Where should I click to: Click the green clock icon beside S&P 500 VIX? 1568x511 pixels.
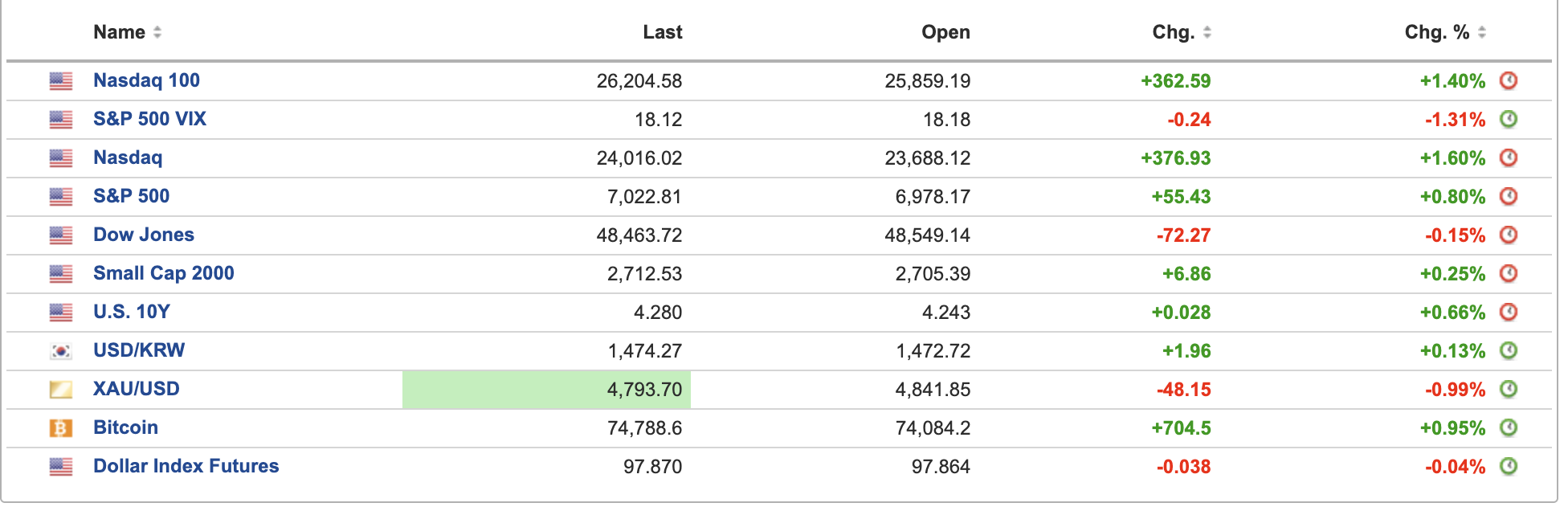click(1509, 120)
